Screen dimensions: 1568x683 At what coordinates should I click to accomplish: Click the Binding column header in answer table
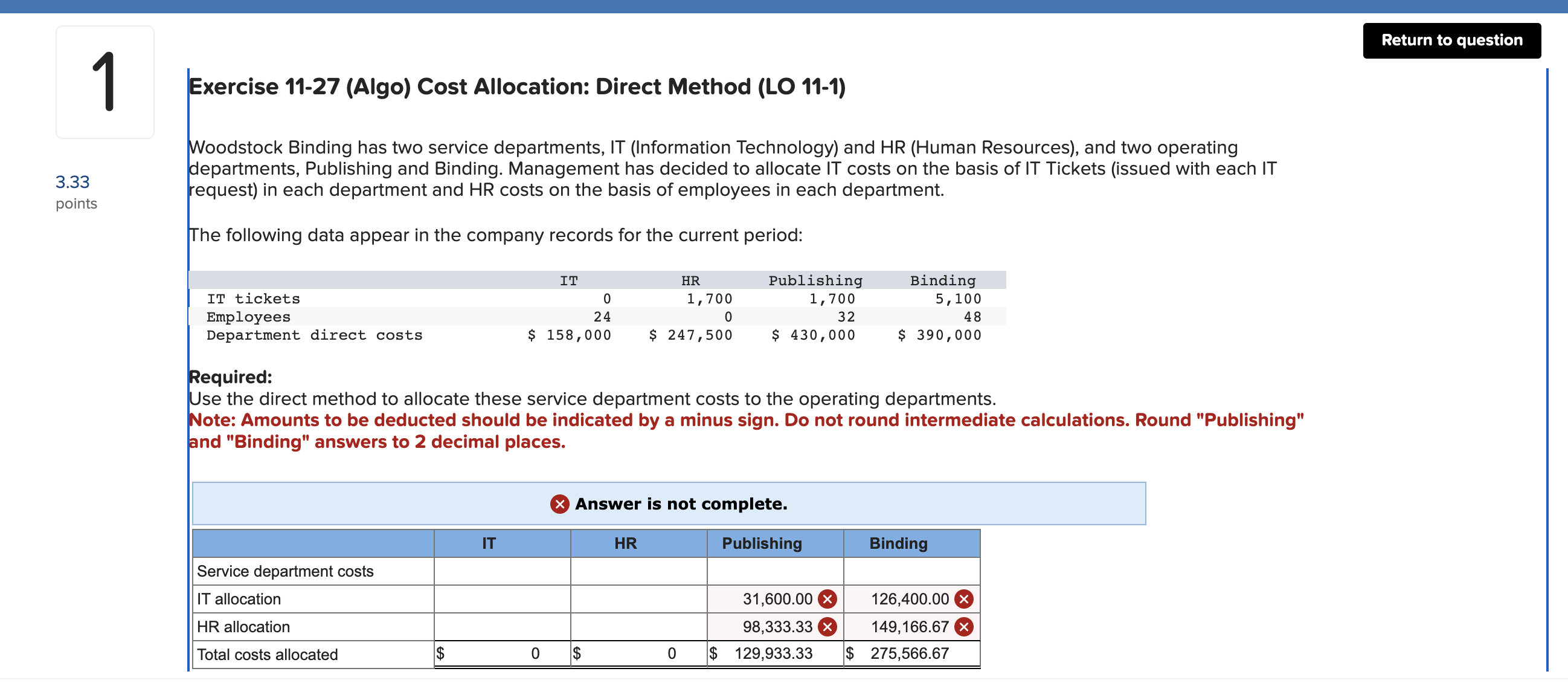pos(896,543)
